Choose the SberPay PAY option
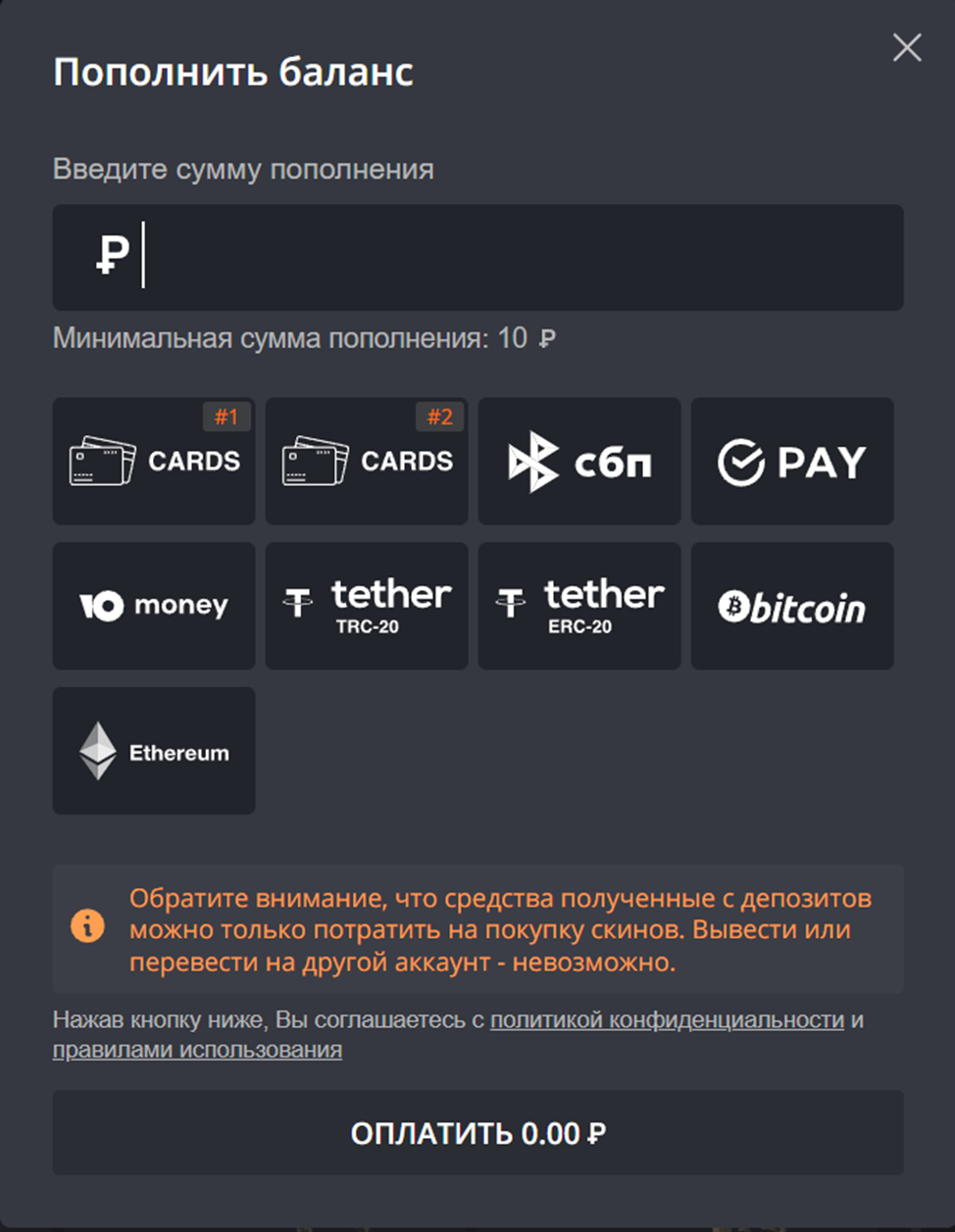The image size is (955, 1232). 792,462
